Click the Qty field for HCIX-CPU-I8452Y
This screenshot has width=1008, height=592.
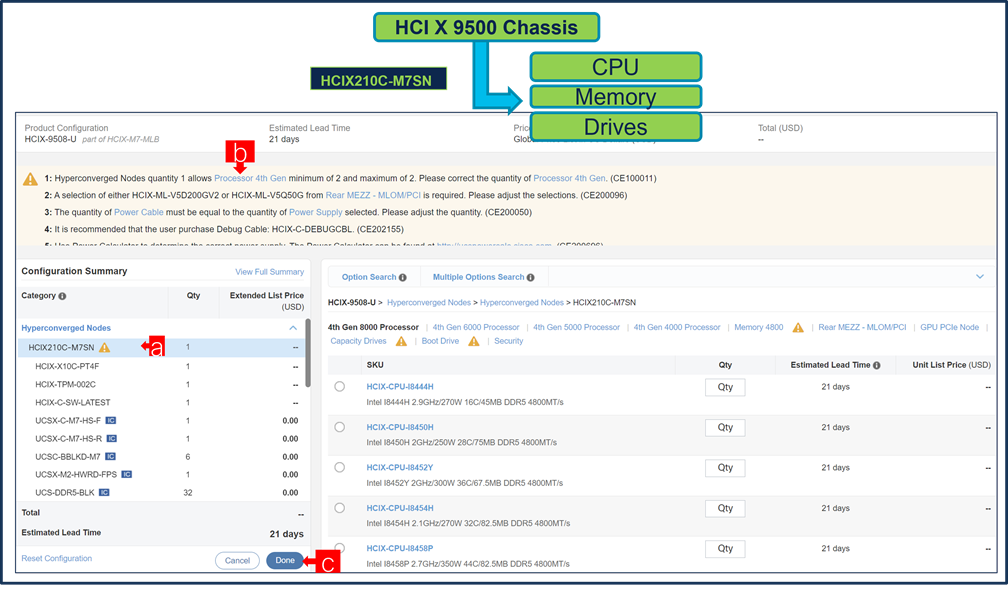click(x=725, y=469)
